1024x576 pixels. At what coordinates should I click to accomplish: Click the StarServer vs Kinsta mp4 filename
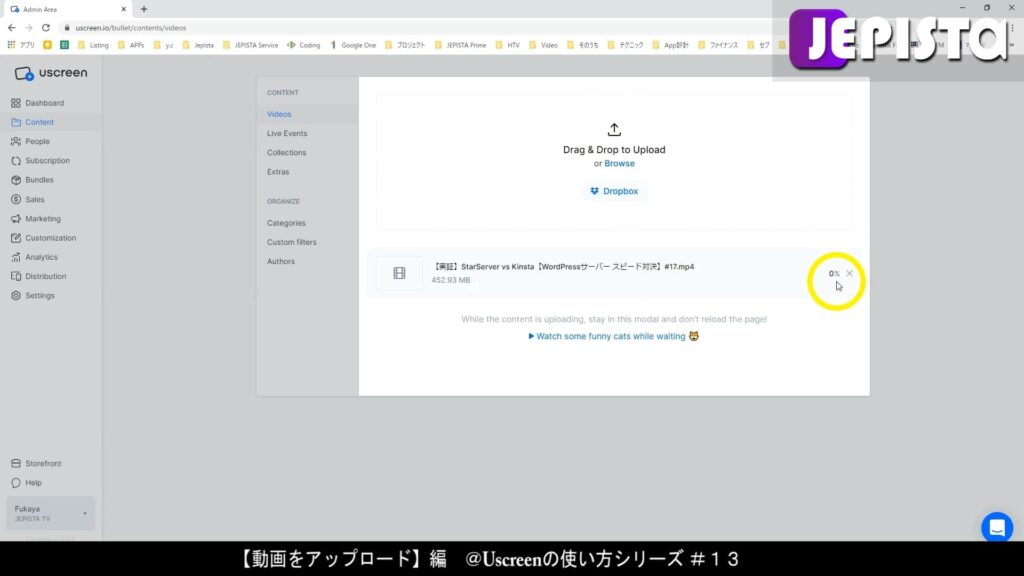564,266
